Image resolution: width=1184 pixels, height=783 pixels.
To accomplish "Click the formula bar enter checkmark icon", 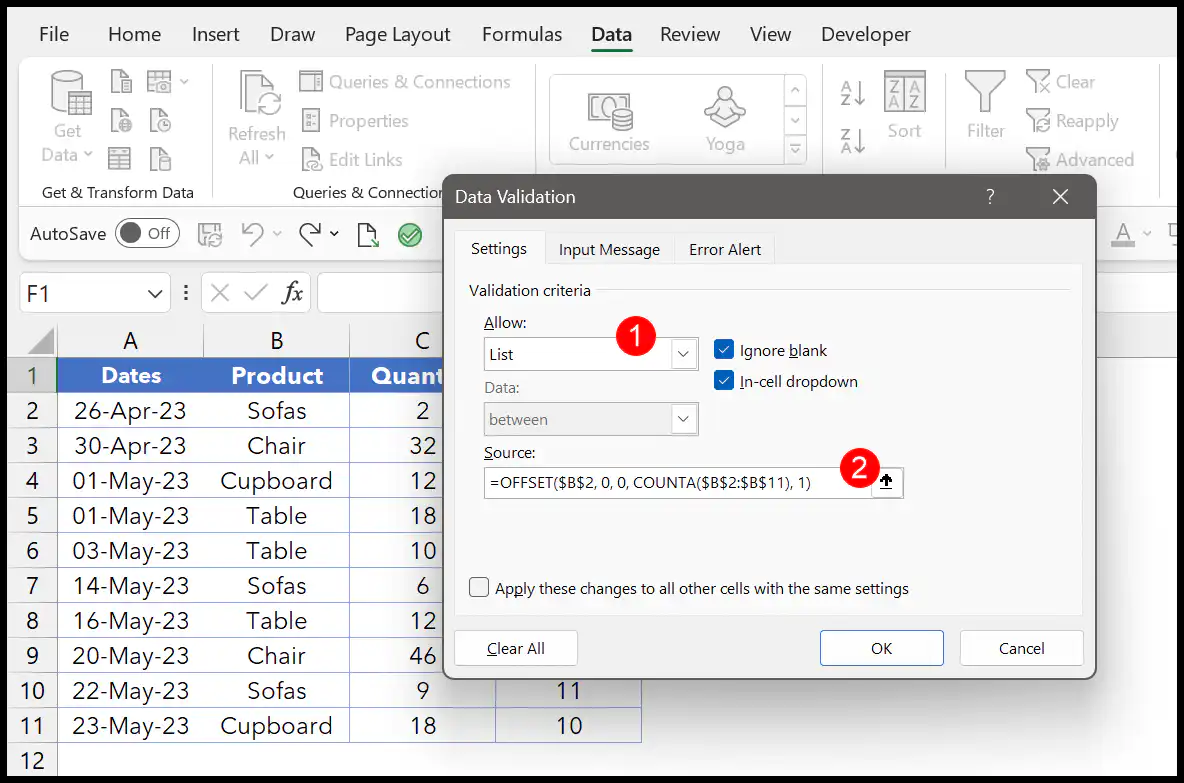I will pyautogui.click(x=256, y=292).
